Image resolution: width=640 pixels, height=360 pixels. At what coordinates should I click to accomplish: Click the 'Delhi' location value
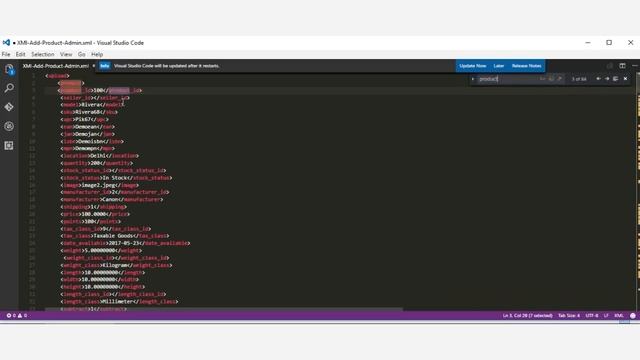click(98, 156)
